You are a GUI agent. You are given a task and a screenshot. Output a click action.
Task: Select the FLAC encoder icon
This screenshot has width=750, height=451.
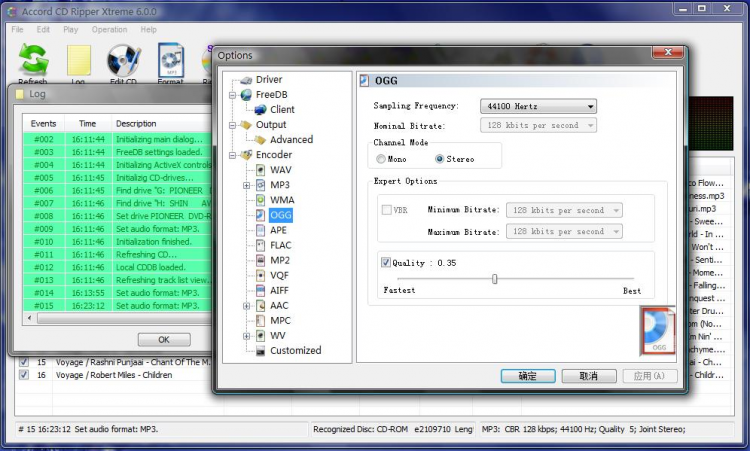click(261, 245)
